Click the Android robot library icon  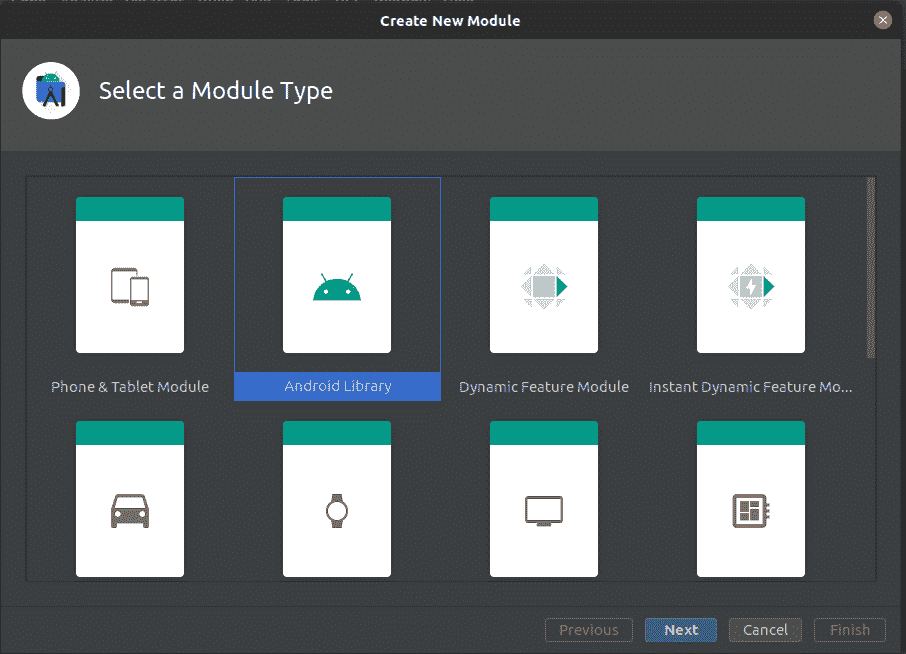[337, 288]
